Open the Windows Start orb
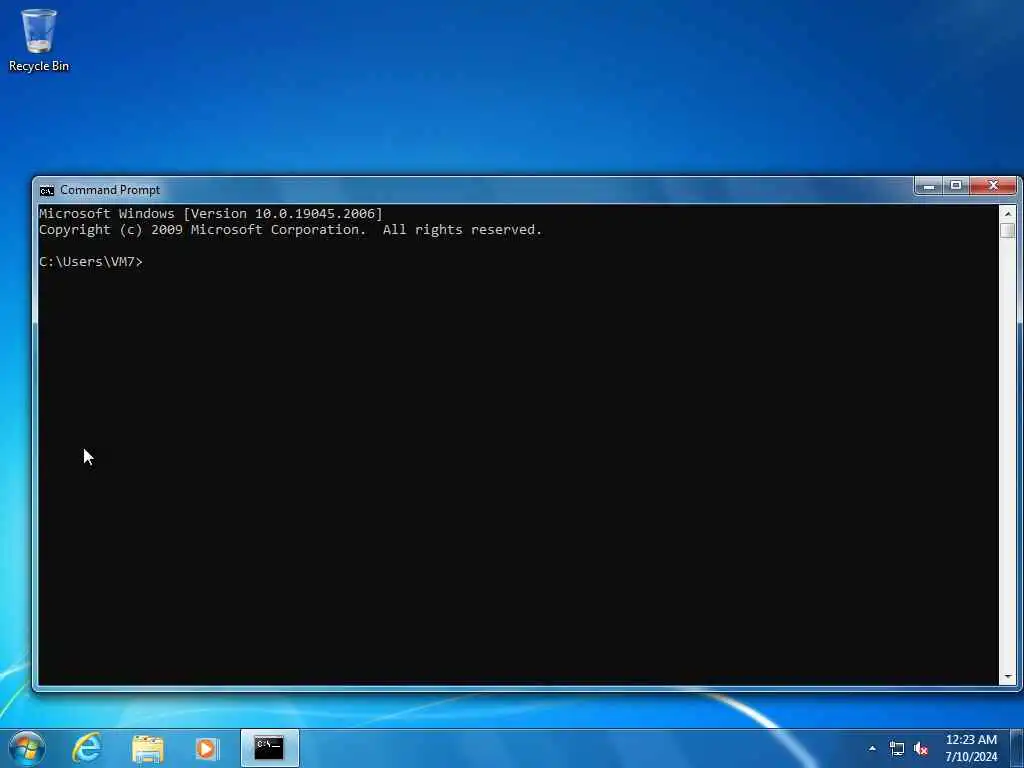This screenshot has height=768, width=1024. click(x=27, y=748)
